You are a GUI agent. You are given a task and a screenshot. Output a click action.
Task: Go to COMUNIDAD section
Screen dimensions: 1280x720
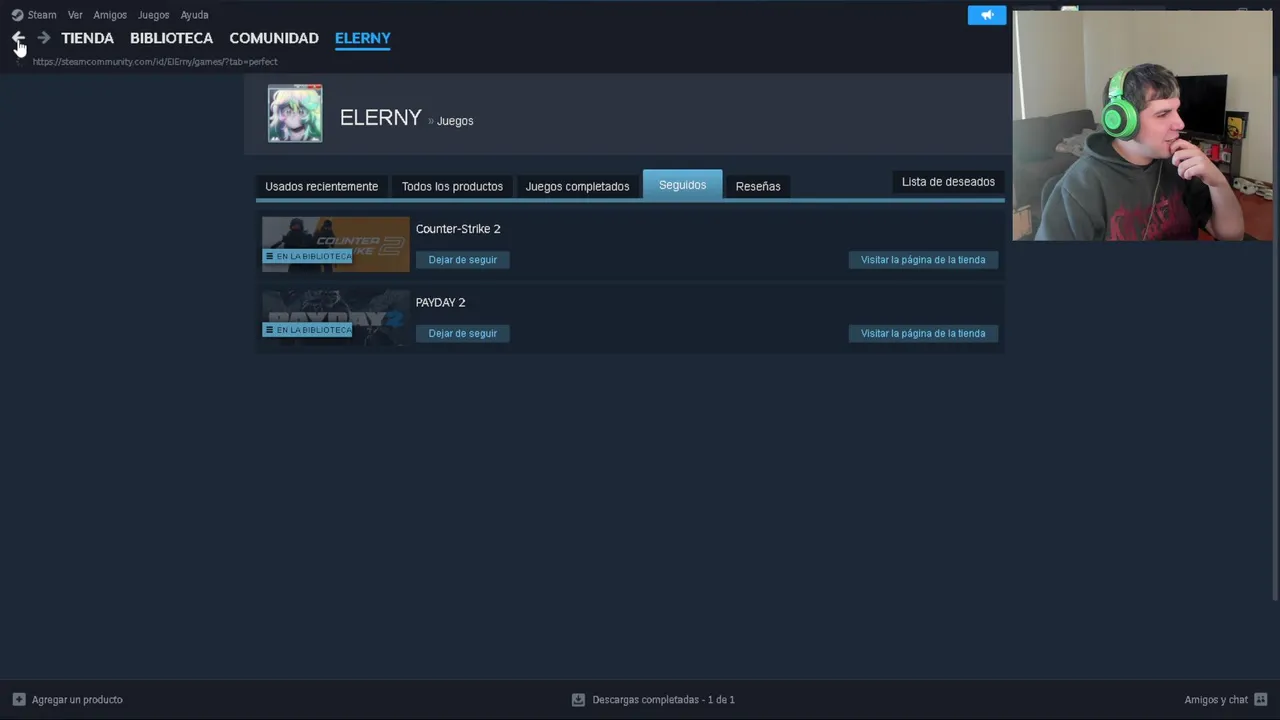[274, 38]
